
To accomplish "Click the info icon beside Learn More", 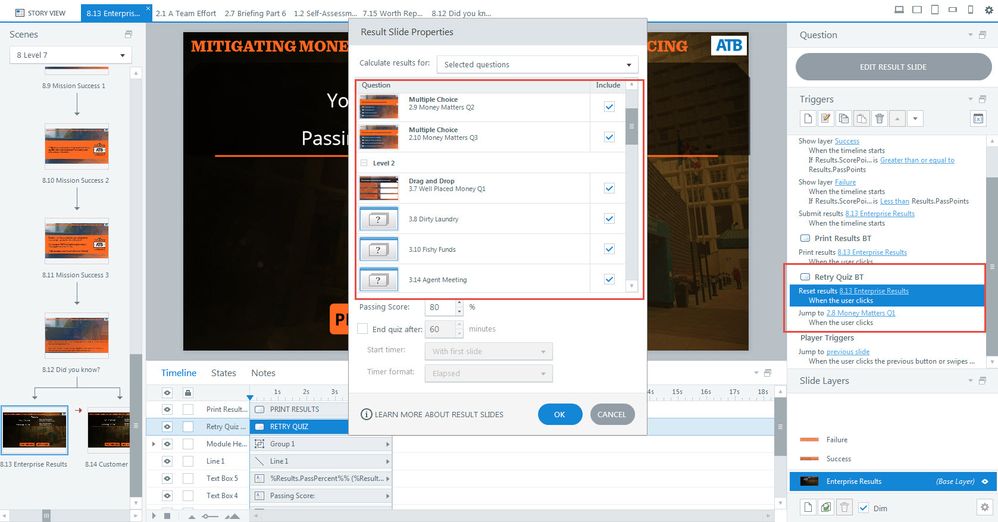I will (x=366, y=414).
